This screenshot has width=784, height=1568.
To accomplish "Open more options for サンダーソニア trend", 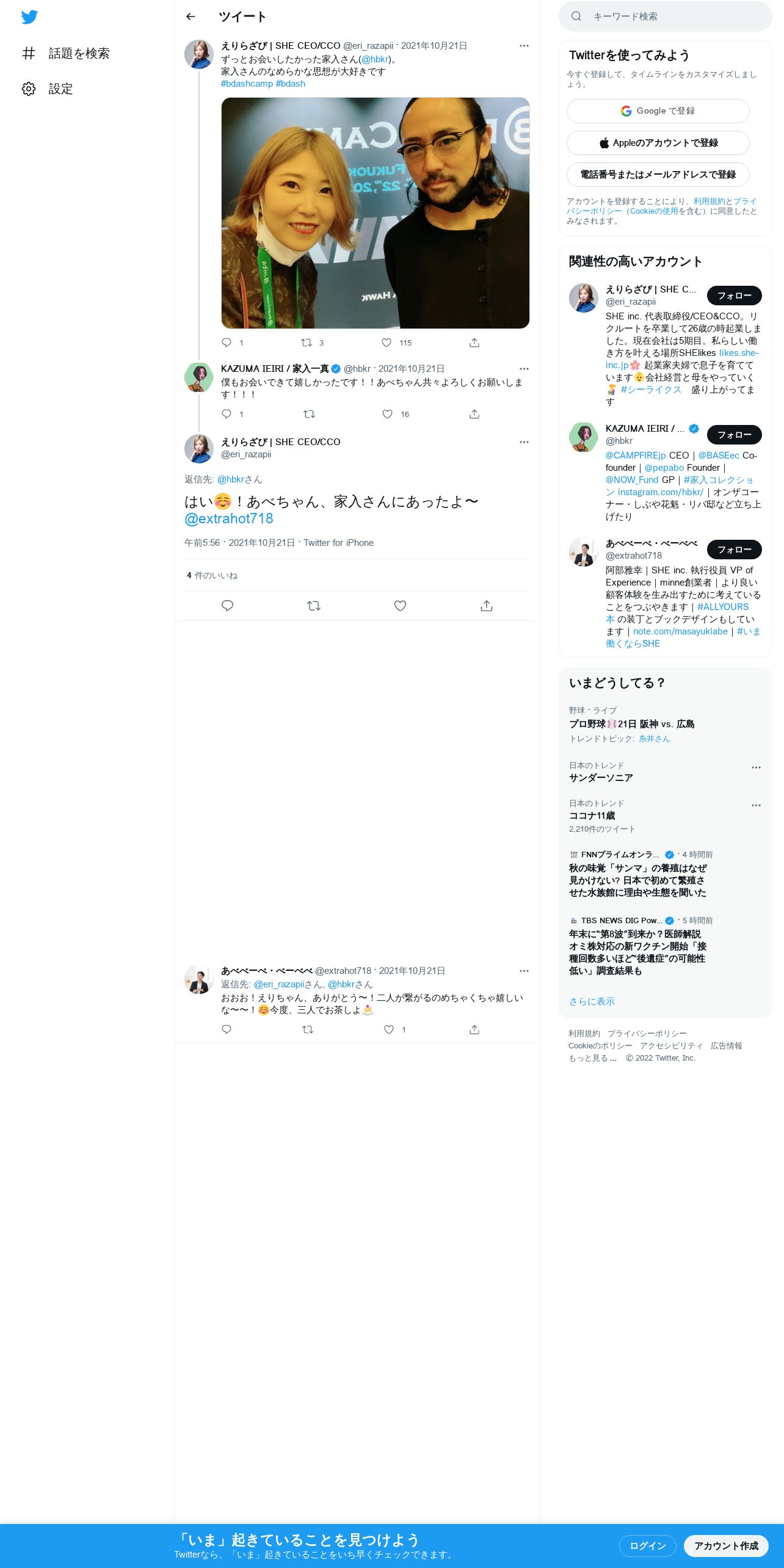I will click(x=756, y=768).
